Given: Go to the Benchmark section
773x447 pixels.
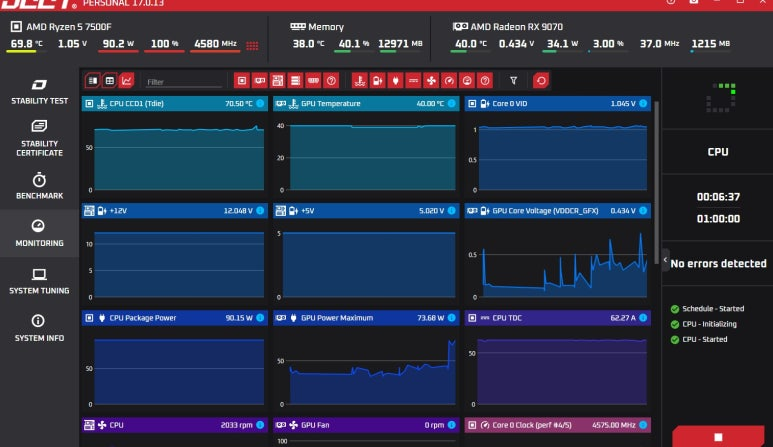Looking at the screenshot, I should click(x=39, y=186).
